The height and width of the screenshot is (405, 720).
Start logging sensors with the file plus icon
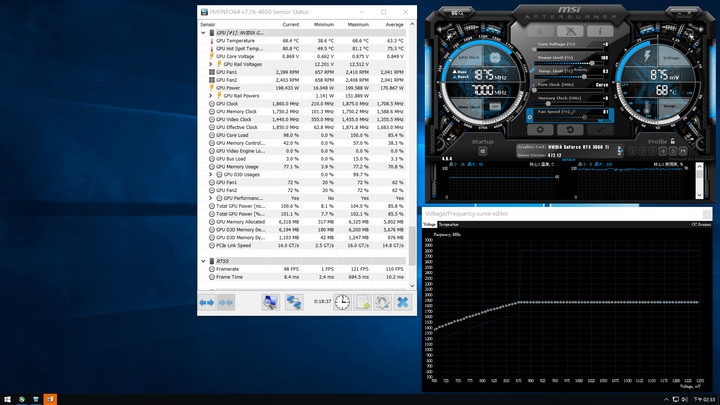pyautogui.click(x=363, y=303)
